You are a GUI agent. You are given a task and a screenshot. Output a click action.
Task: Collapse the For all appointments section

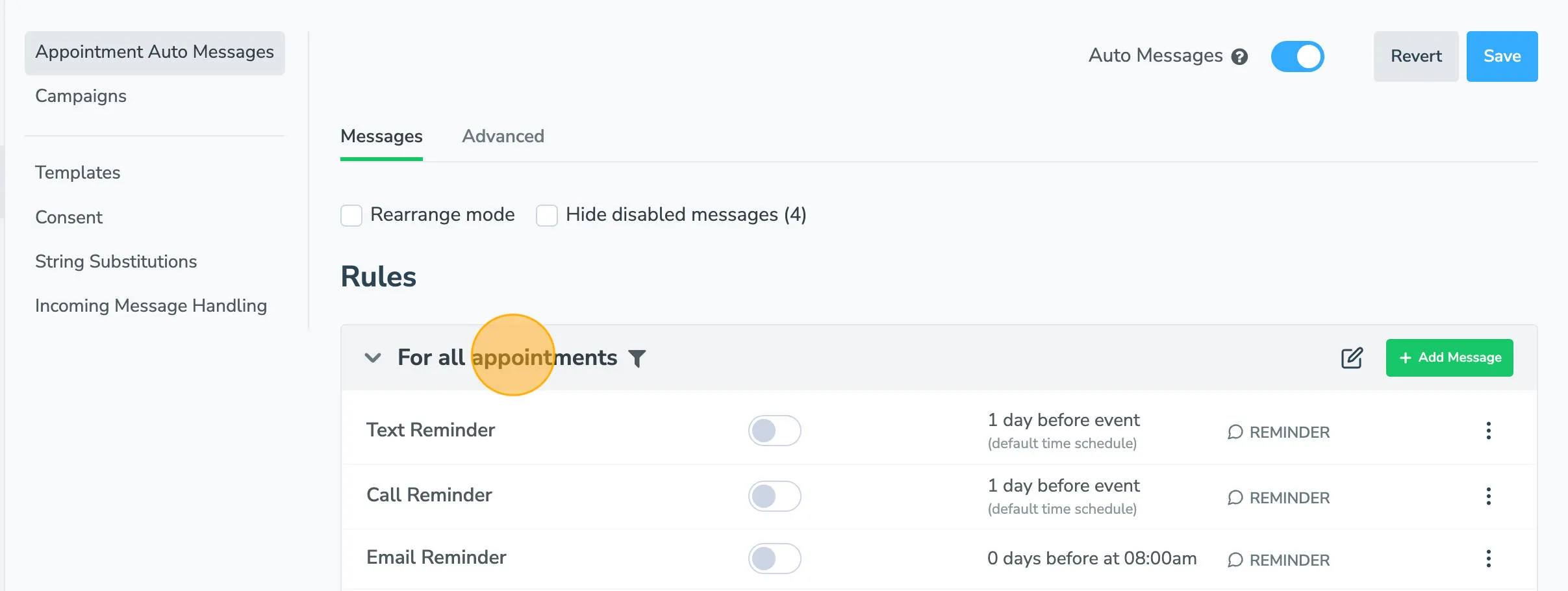[x=372, y=358]
